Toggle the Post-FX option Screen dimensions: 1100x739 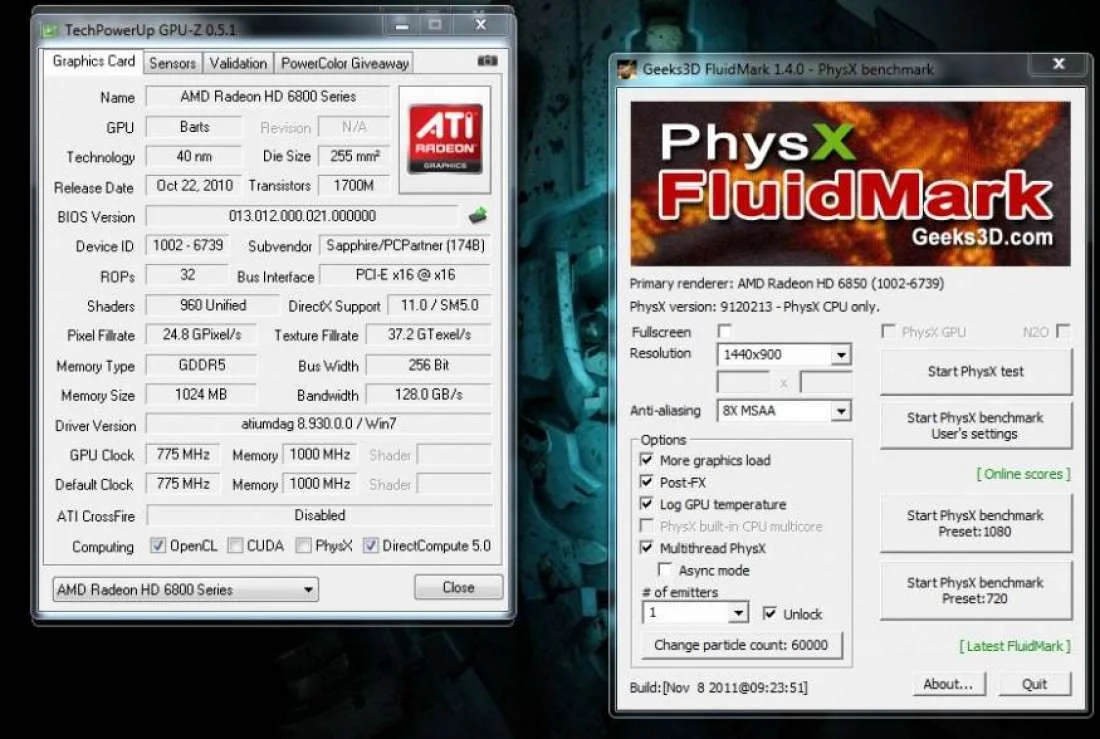point(646,481)
